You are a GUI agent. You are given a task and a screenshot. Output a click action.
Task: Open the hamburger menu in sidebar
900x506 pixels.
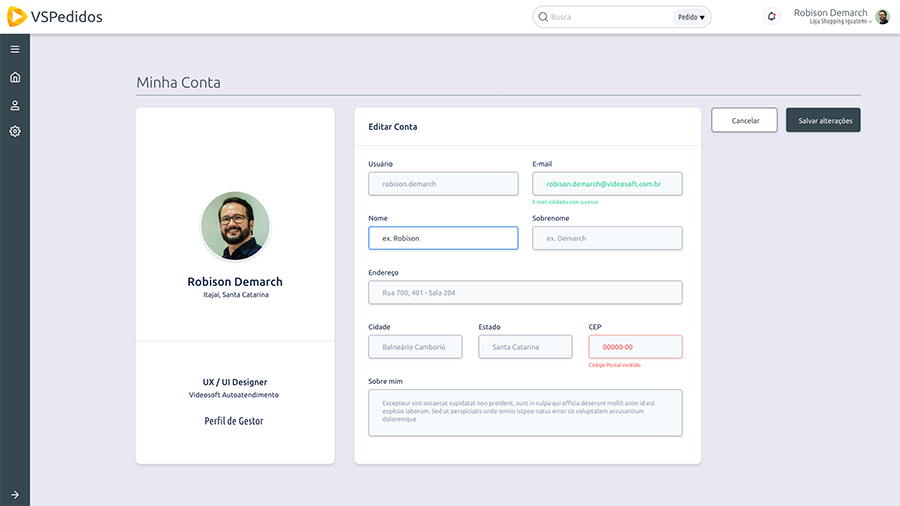[x=15, y=49]
